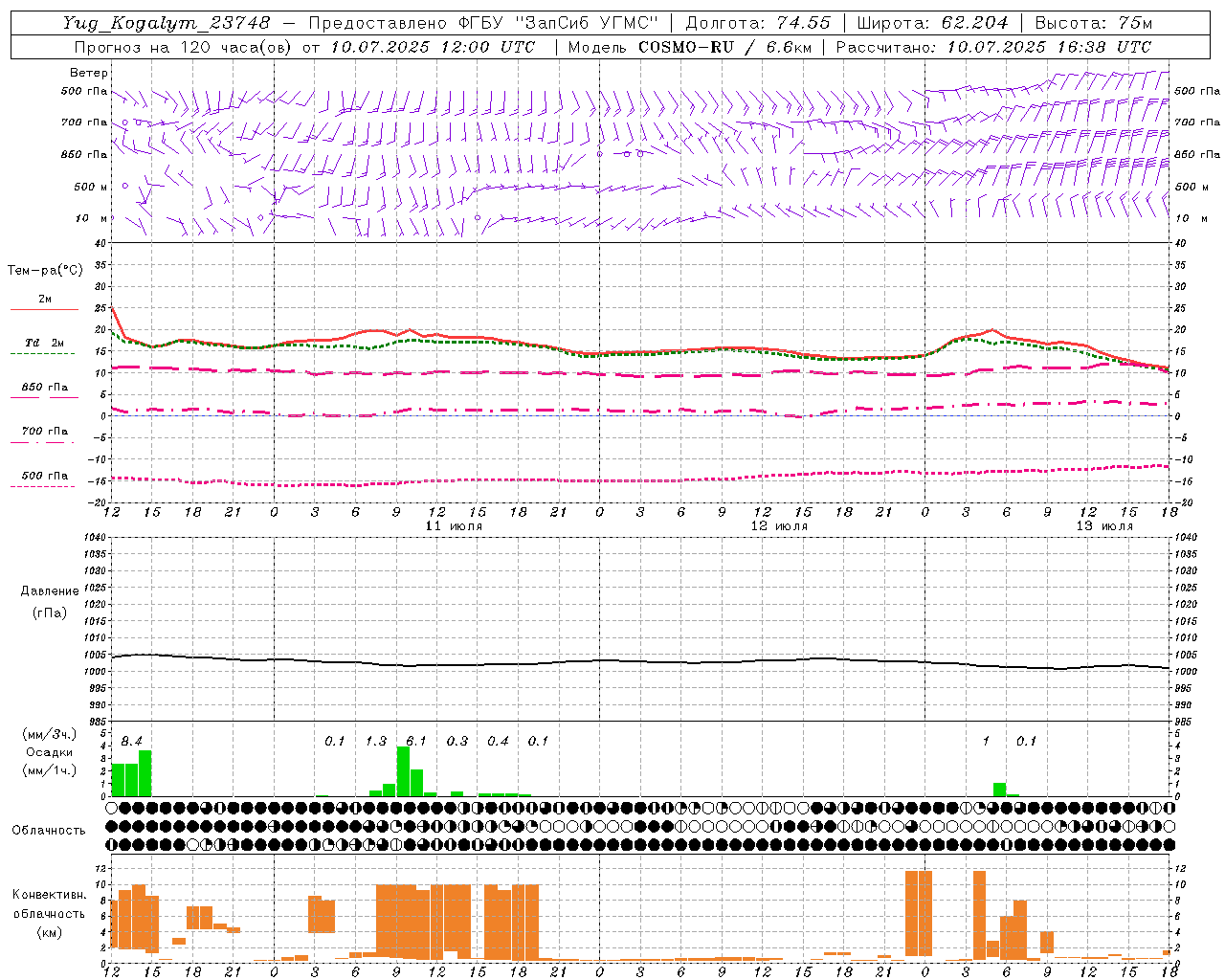1225x980 pixels.
Task: Select the Прогноз на 120 часа(ов) text
Action: click(x=185, y=47)
